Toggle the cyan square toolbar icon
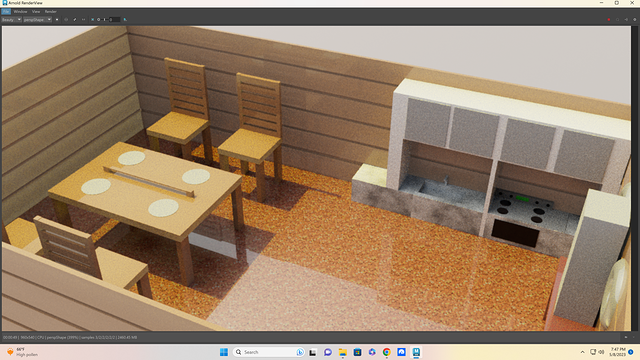Image resolution: width=640 pixels, height=360 pixels. (93, 19)
